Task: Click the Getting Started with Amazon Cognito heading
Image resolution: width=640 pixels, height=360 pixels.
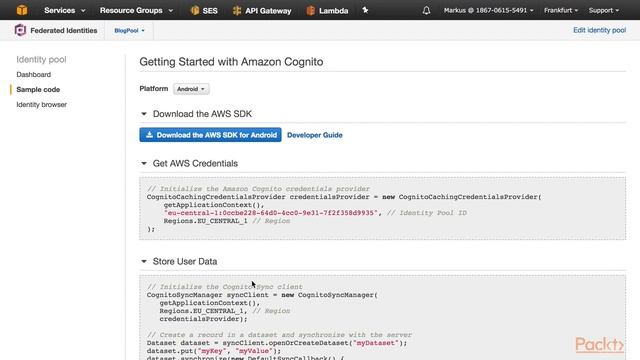Action: tap(231, 62)
